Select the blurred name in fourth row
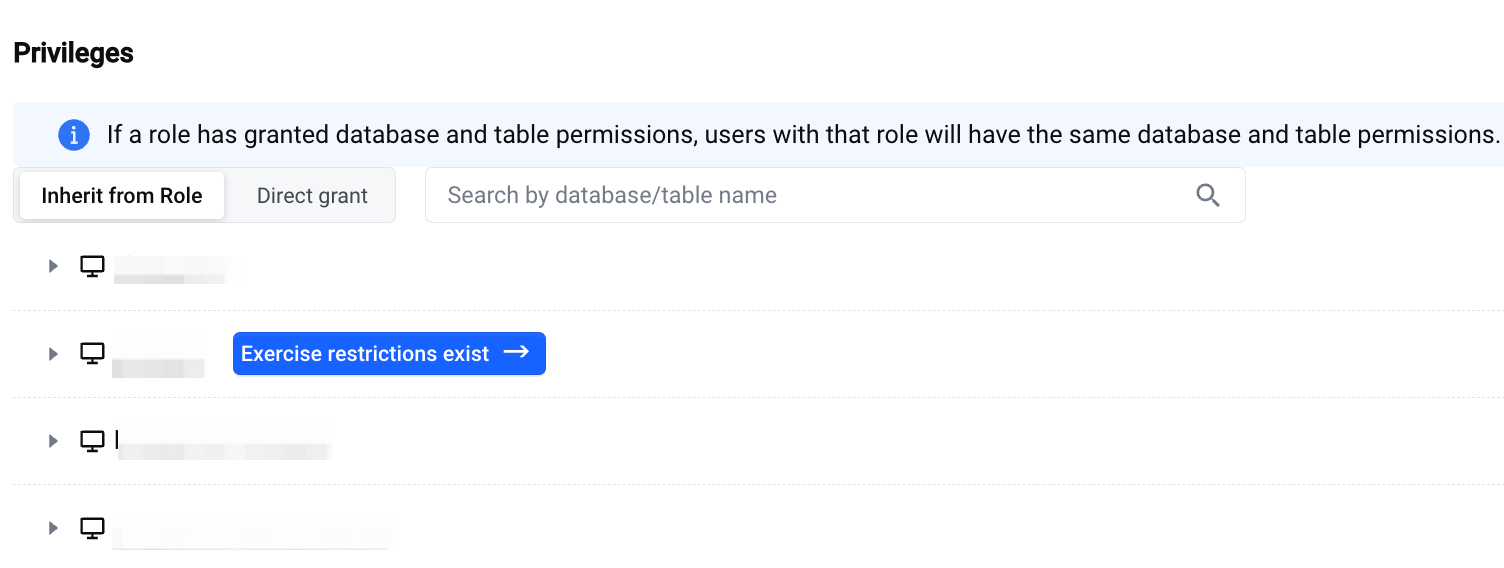This screenshot has height=568, width=1504. point(252,532)
